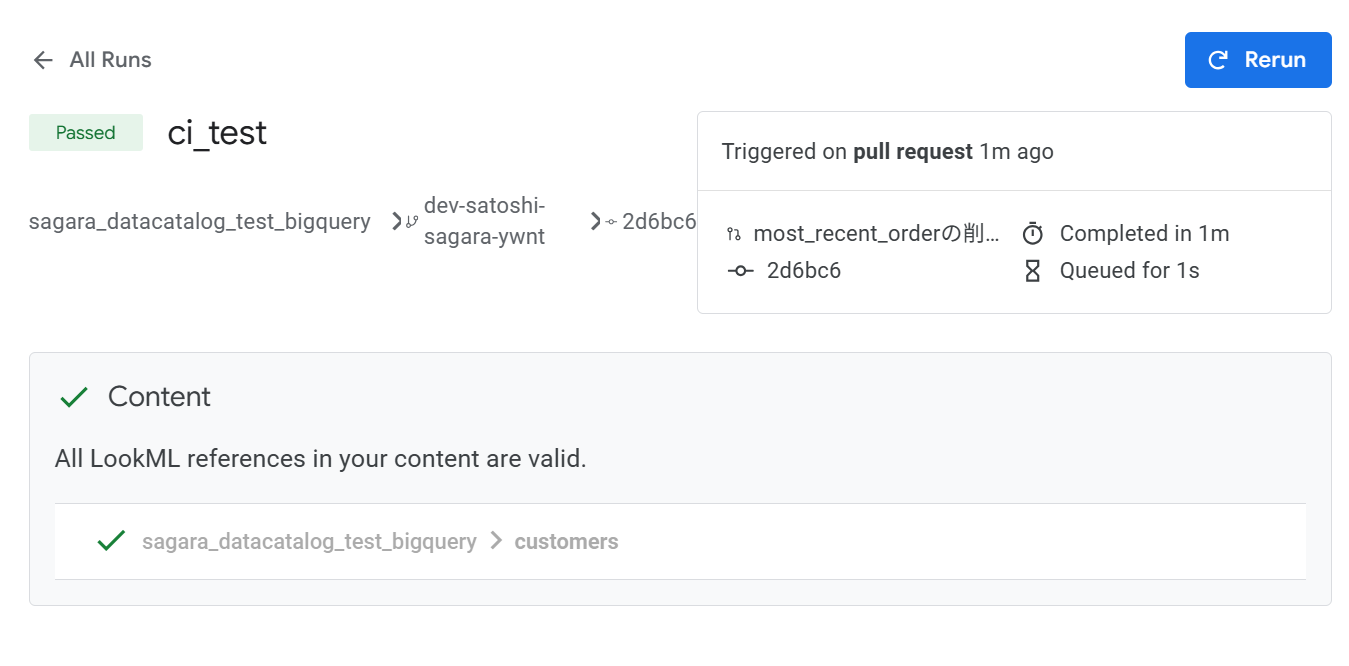Click the 2d6bc6 commit hash in the card
Image resolution: width=1349 pixels, height=666 pixels.
pyautogui.click(x=804, y=270)
